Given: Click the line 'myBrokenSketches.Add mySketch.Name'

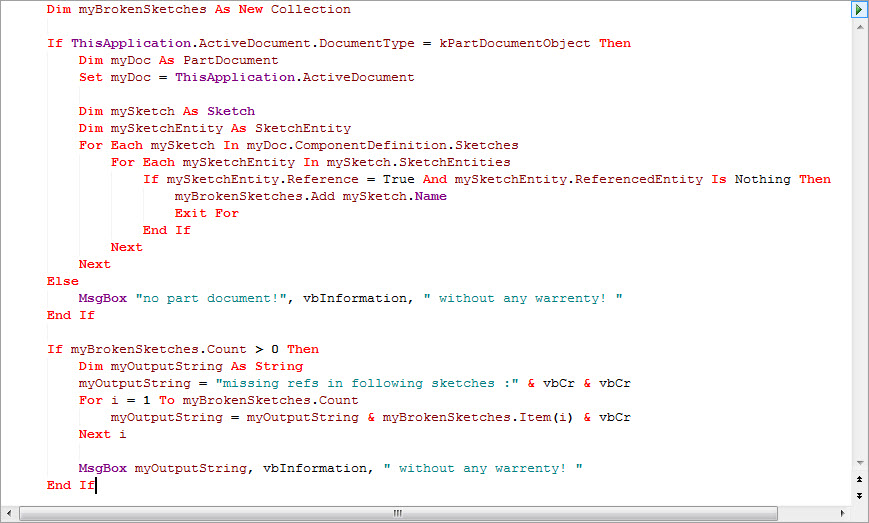Looking at the screenshot, I should click(x=310, y=196).
